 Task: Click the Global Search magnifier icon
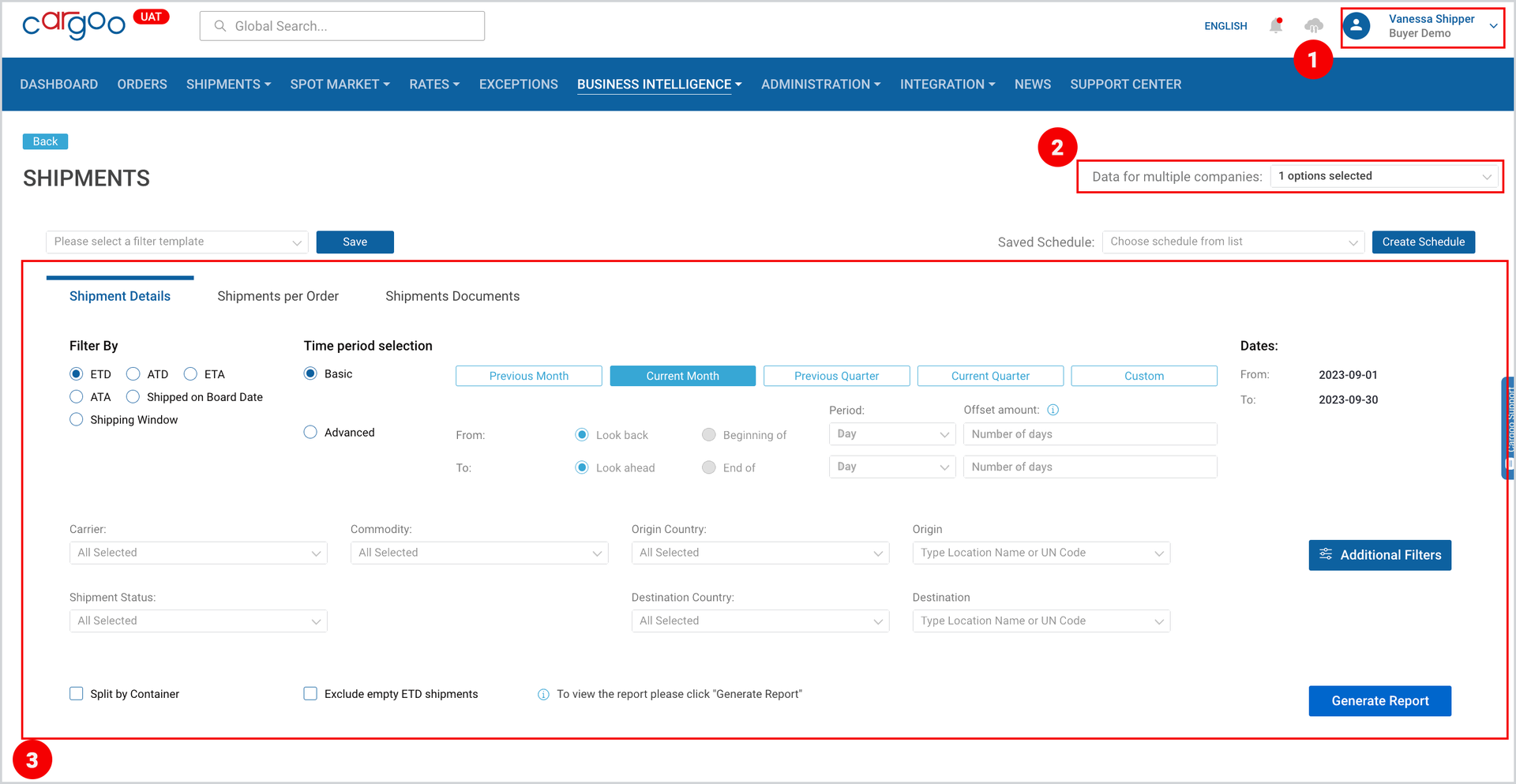(x=220, y=26)
